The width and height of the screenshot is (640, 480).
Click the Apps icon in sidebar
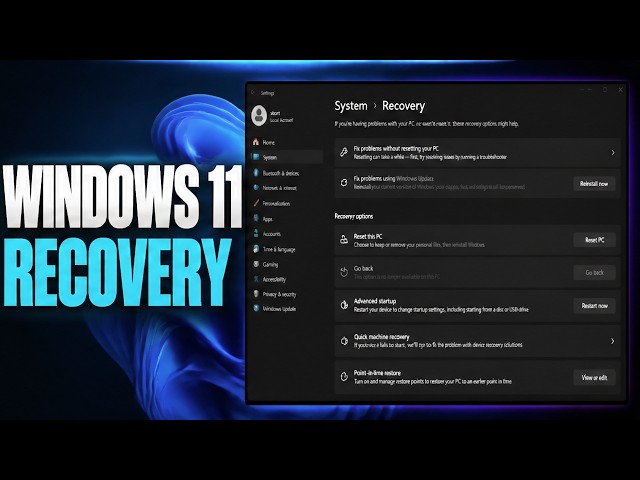pyautogui.click(x=256, y=218)
